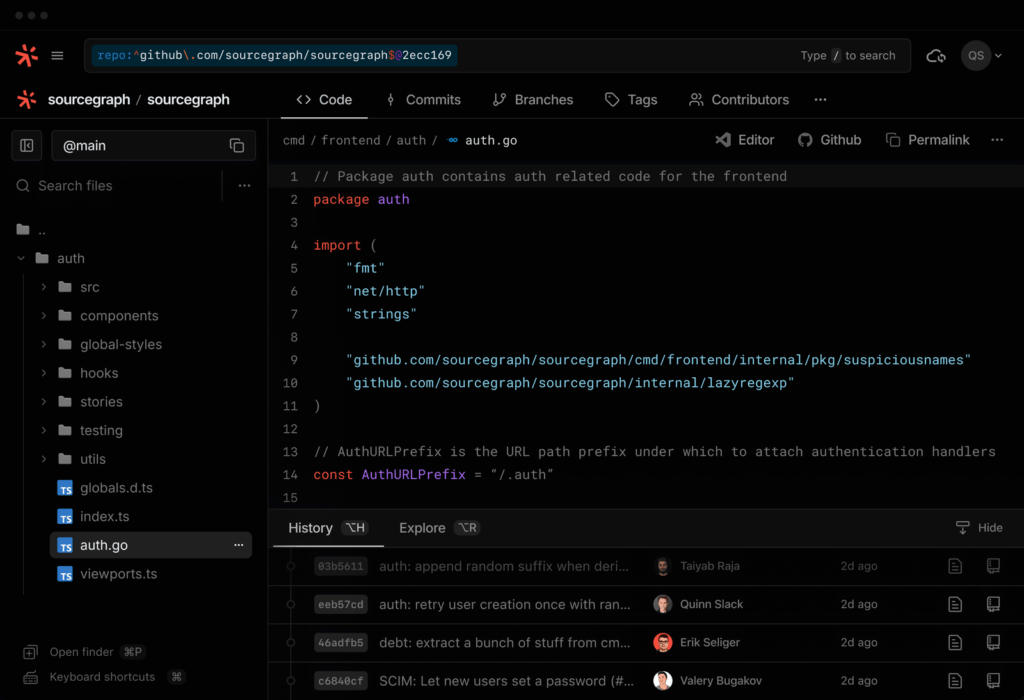
Task: Collapse the file sidebar panel
Action: coord(27,146)
